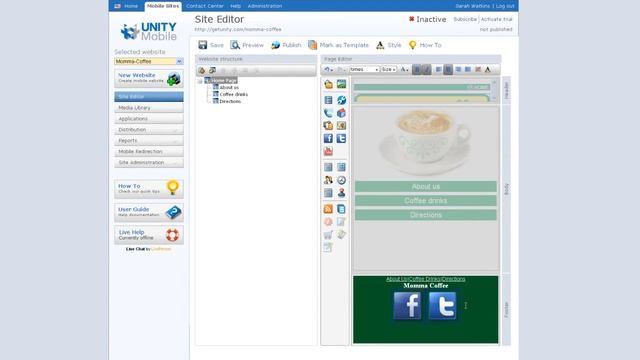Select the YouTube widget icon
Image resolution: width=640 pixels, height=360 pixels.
pyautogui.click(x=328, y=151)
